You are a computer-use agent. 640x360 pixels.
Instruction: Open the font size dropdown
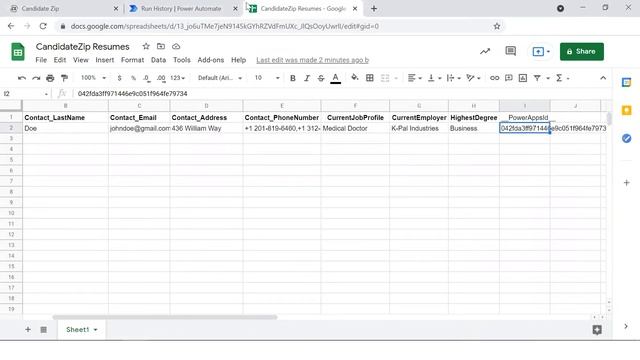tap(267, 78)
